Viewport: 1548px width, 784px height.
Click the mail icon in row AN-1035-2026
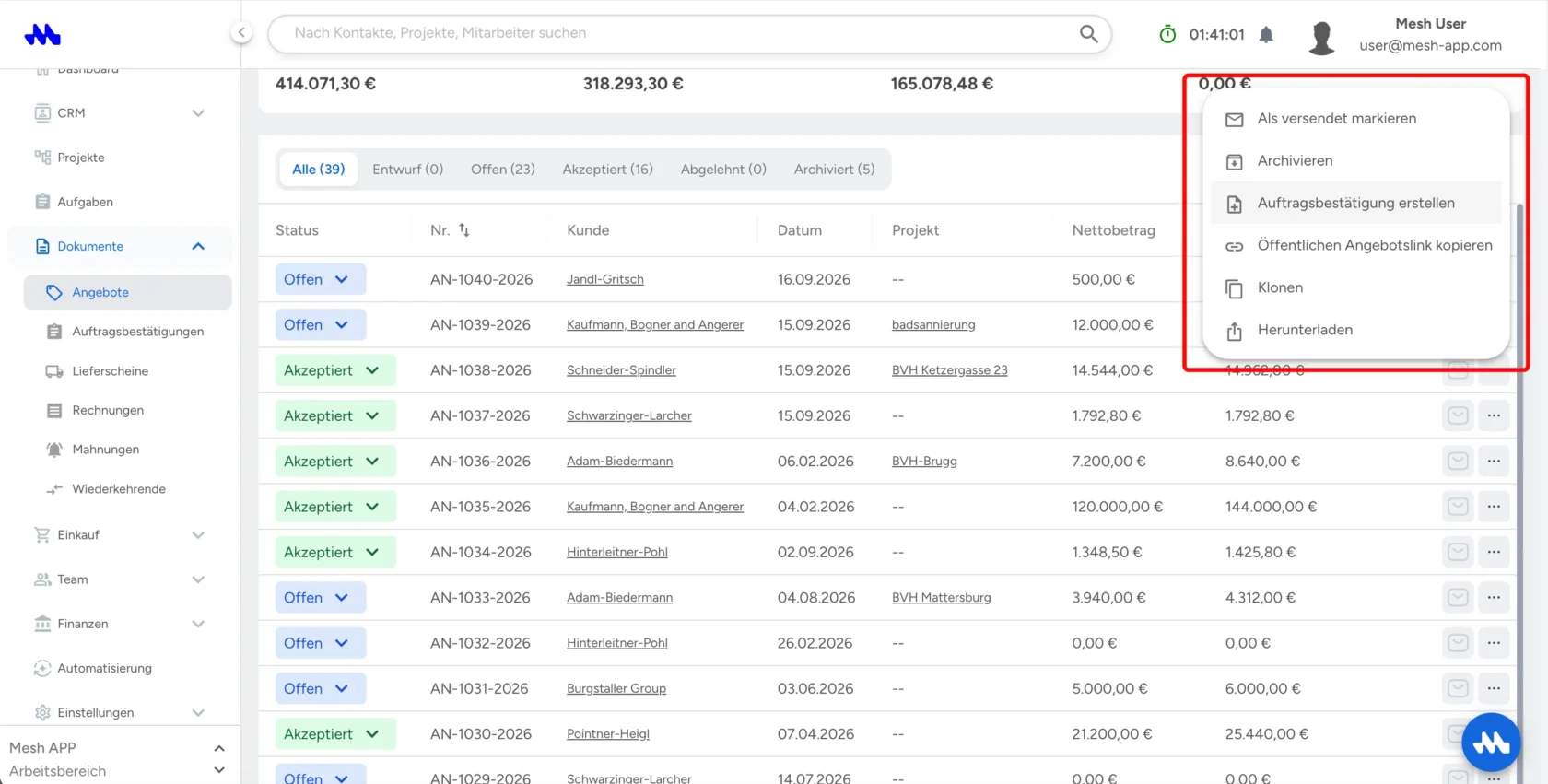tap(1458, 506)
